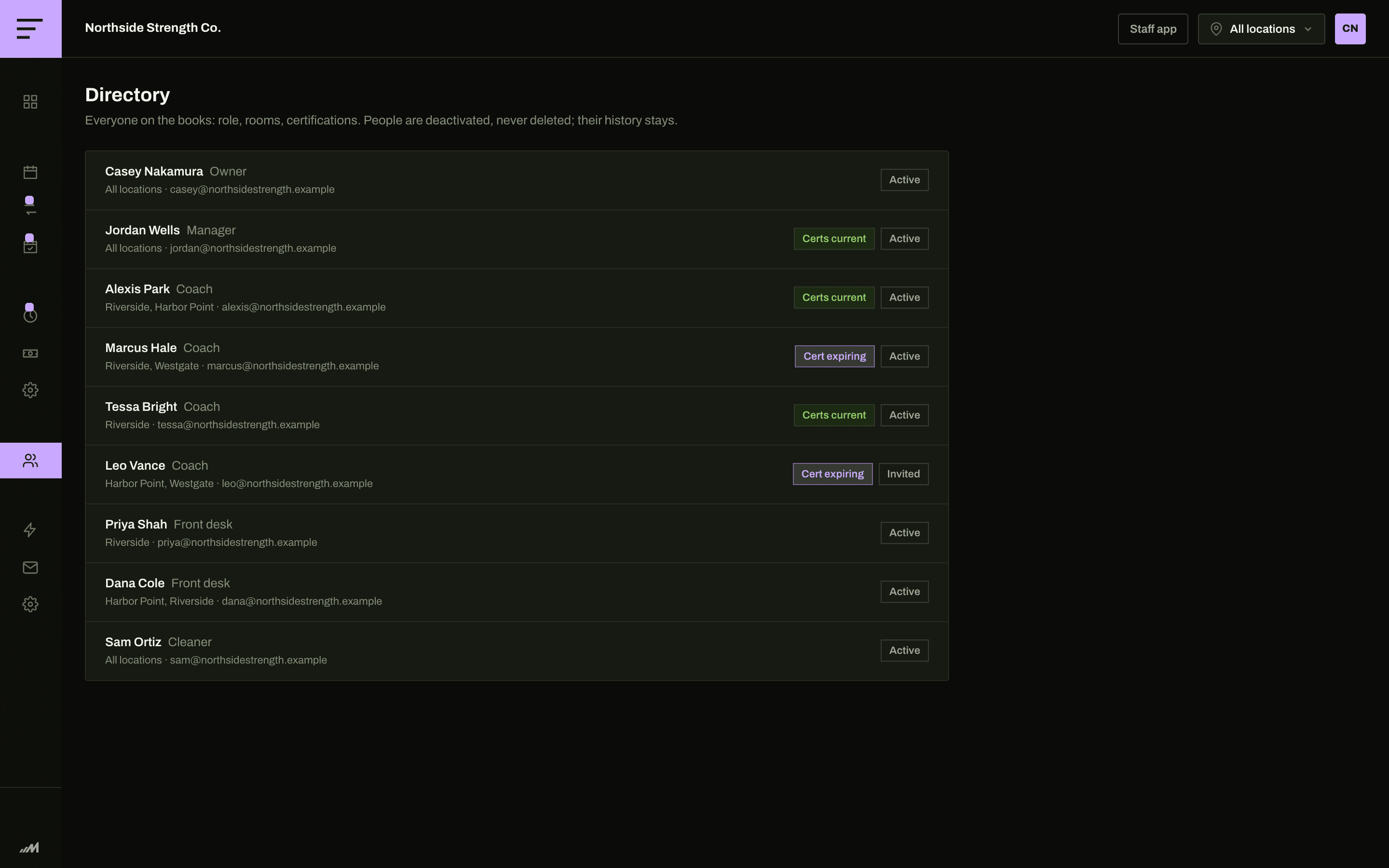1389x868 pixels.
Task: Open the lightning bolt sidebar icon
Action: click(x=30, y=530)
